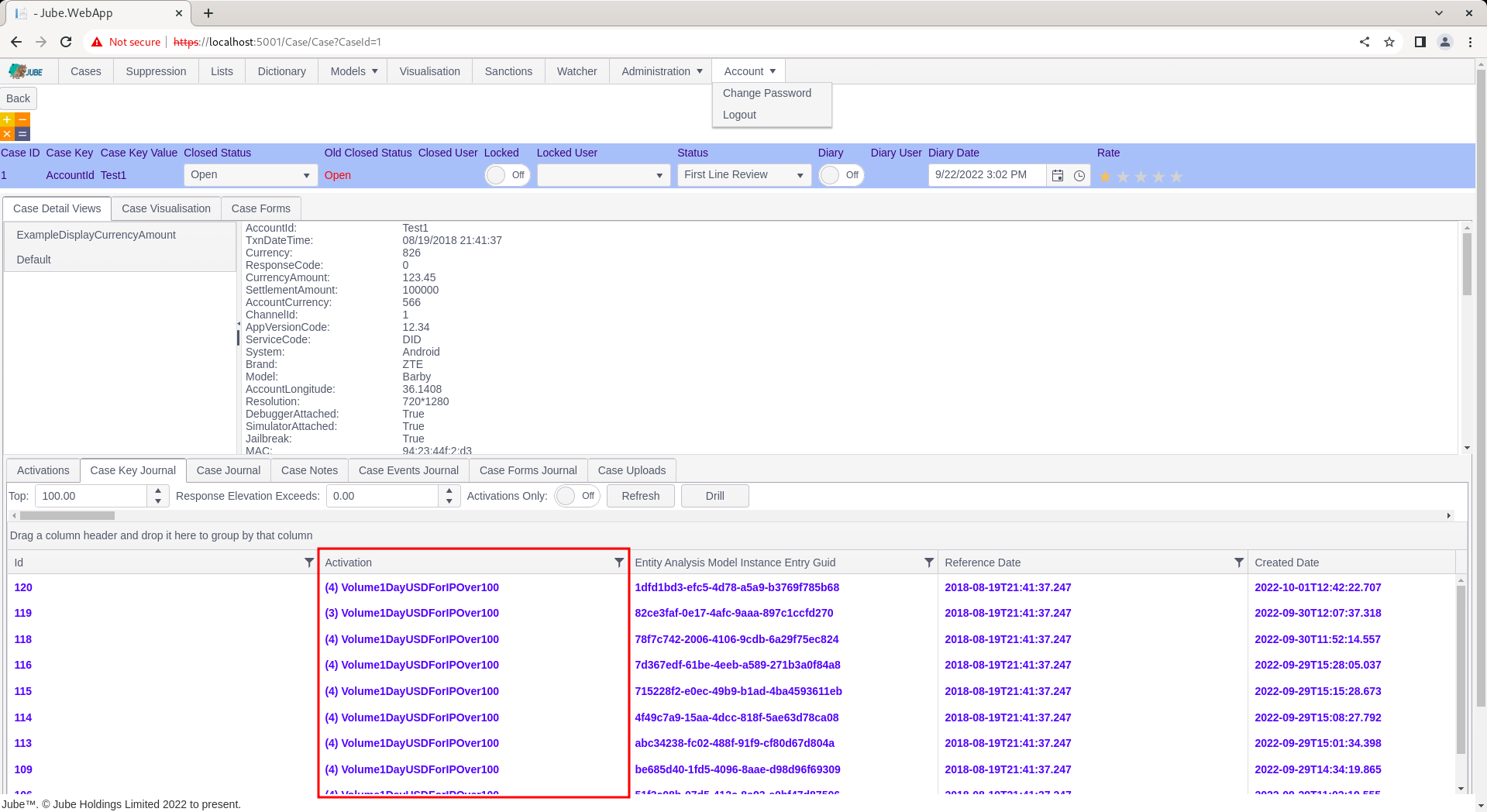Click the Refresh button

641,496
